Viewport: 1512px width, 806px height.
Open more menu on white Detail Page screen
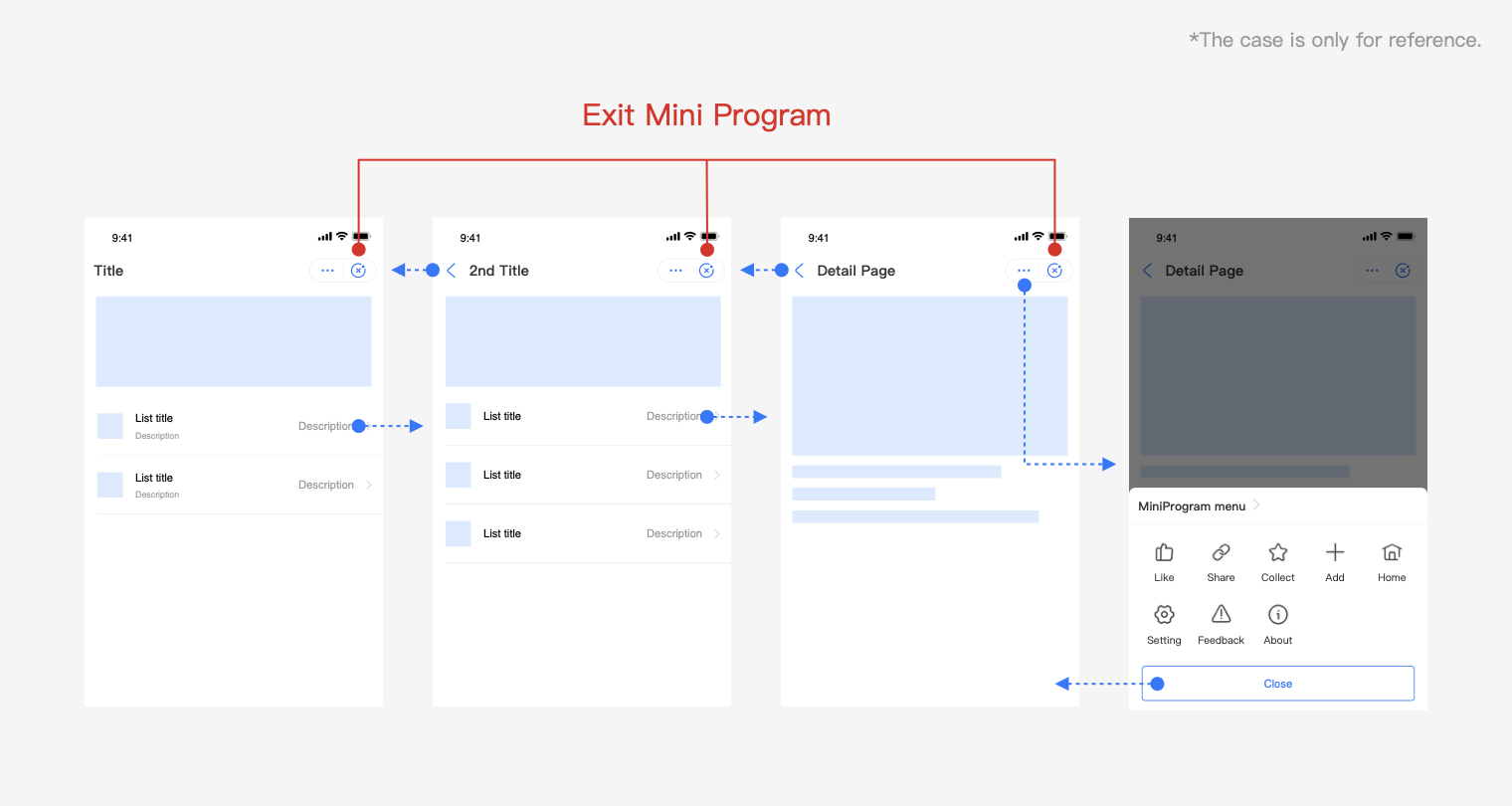[x=1024, y=271]
